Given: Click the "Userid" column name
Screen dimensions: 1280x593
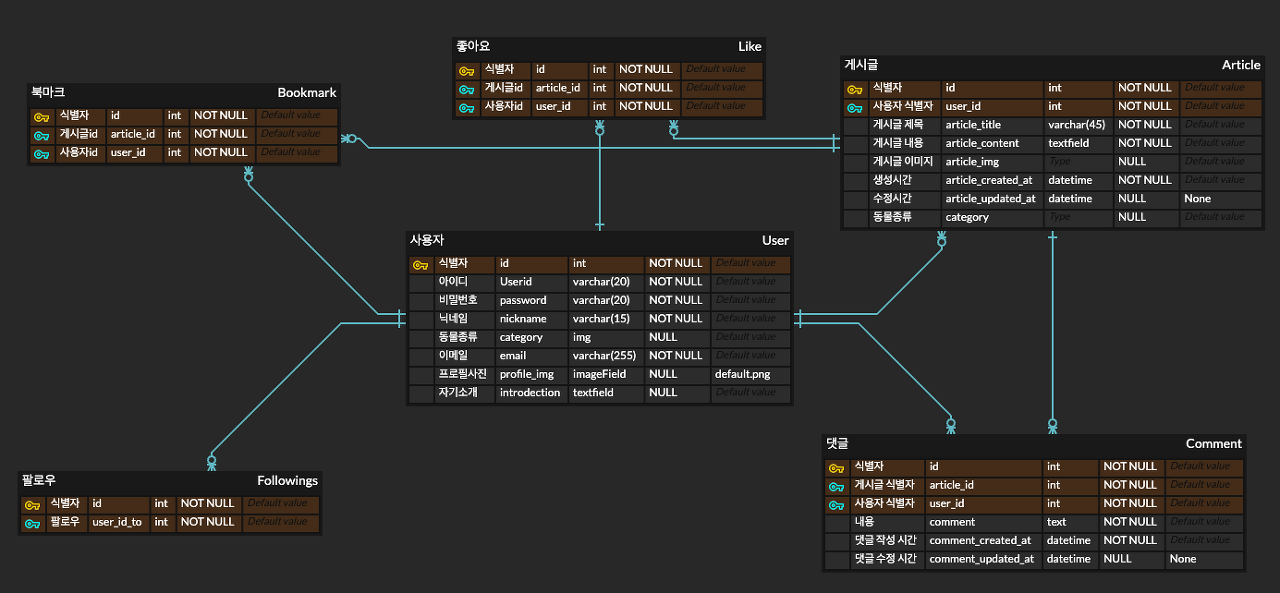Looking at the screenshot, I should coord(516,282).
